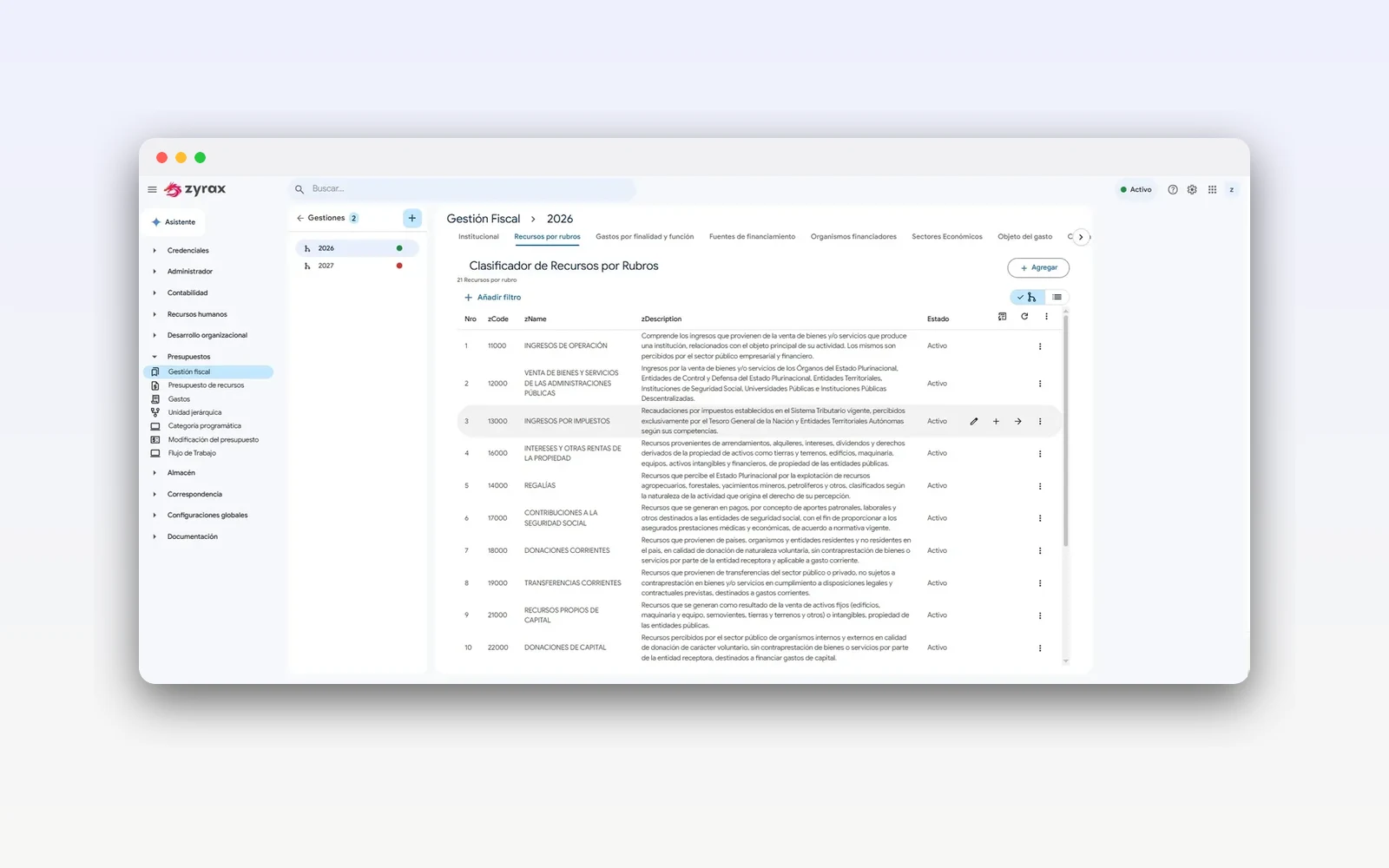This screenshot has width=1389, height=868.
Task: Refresh the table with the reload icon
Action: [x=1024, y=317]
